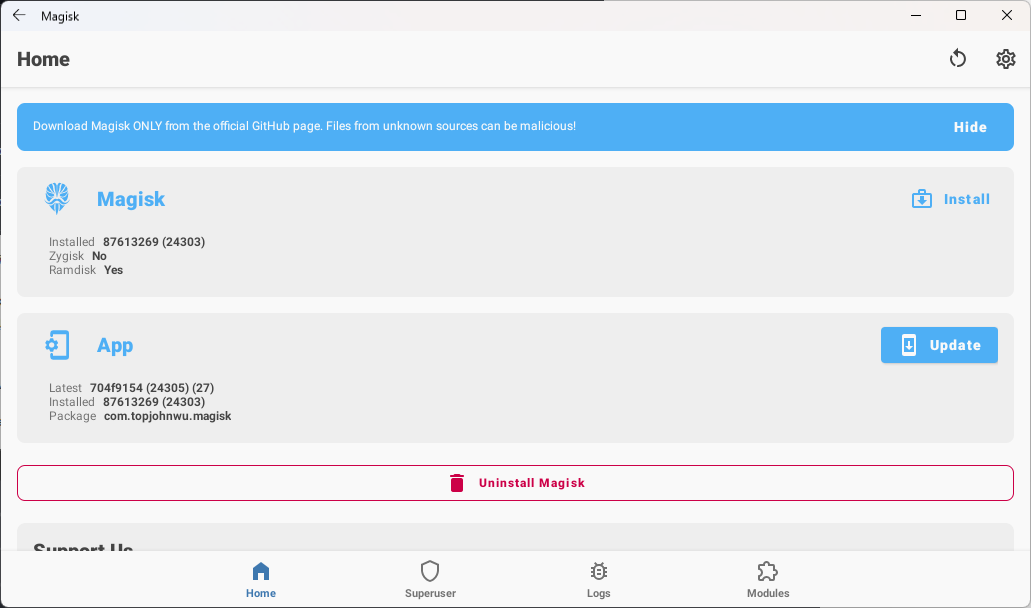This screenshot has width=1031, height=608.
Task: Open the Superuser tab label
Action: click(430, 593)
